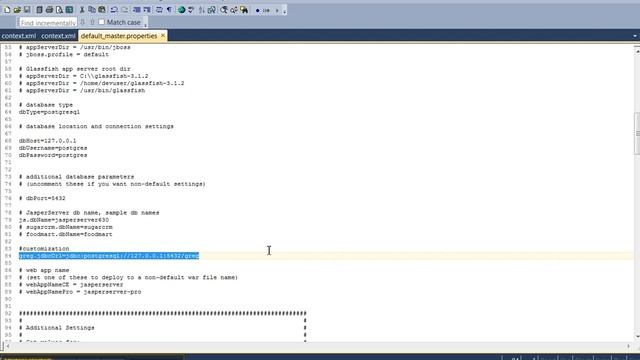
Task: Click # additional database parameters line
Action: (x=76, y=177)
